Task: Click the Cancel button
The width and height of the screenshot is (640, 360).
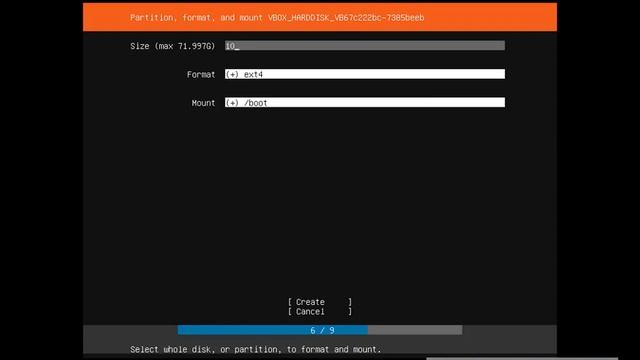Action: (x=320, y=311)
